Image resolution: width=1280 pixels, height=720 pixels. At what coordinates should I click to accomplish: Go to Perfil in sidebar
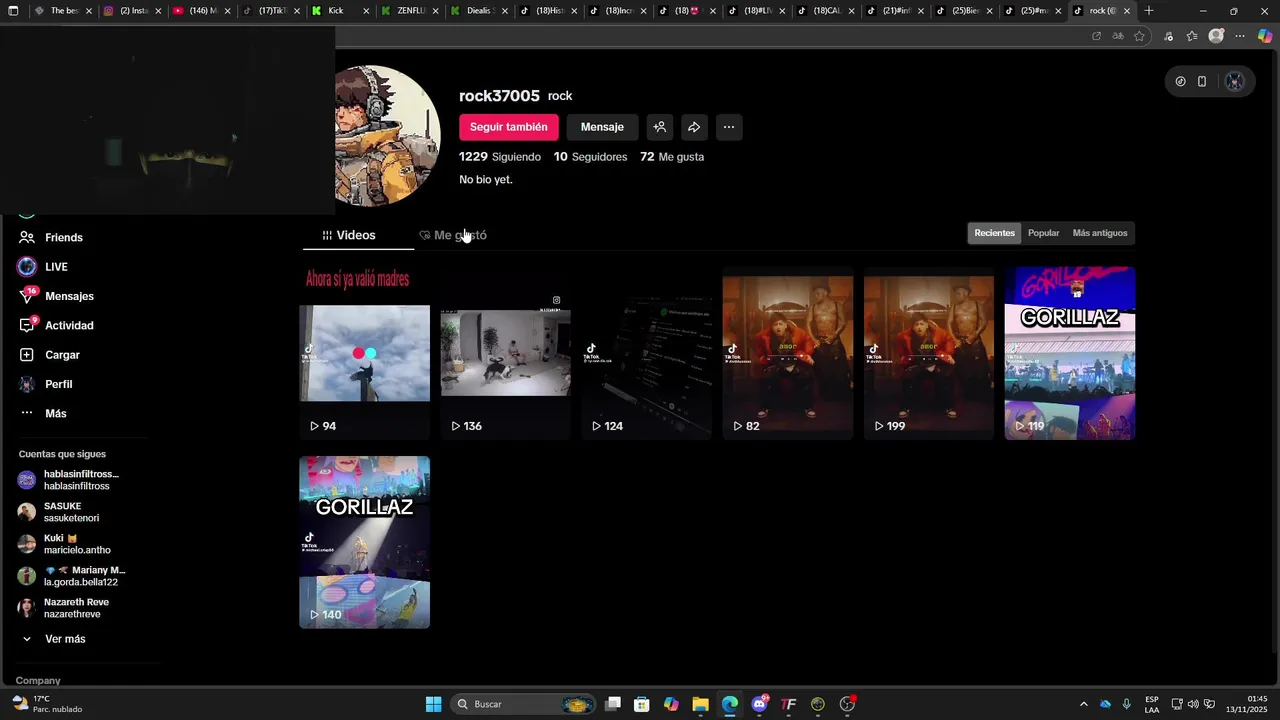[x=45, y=384]
